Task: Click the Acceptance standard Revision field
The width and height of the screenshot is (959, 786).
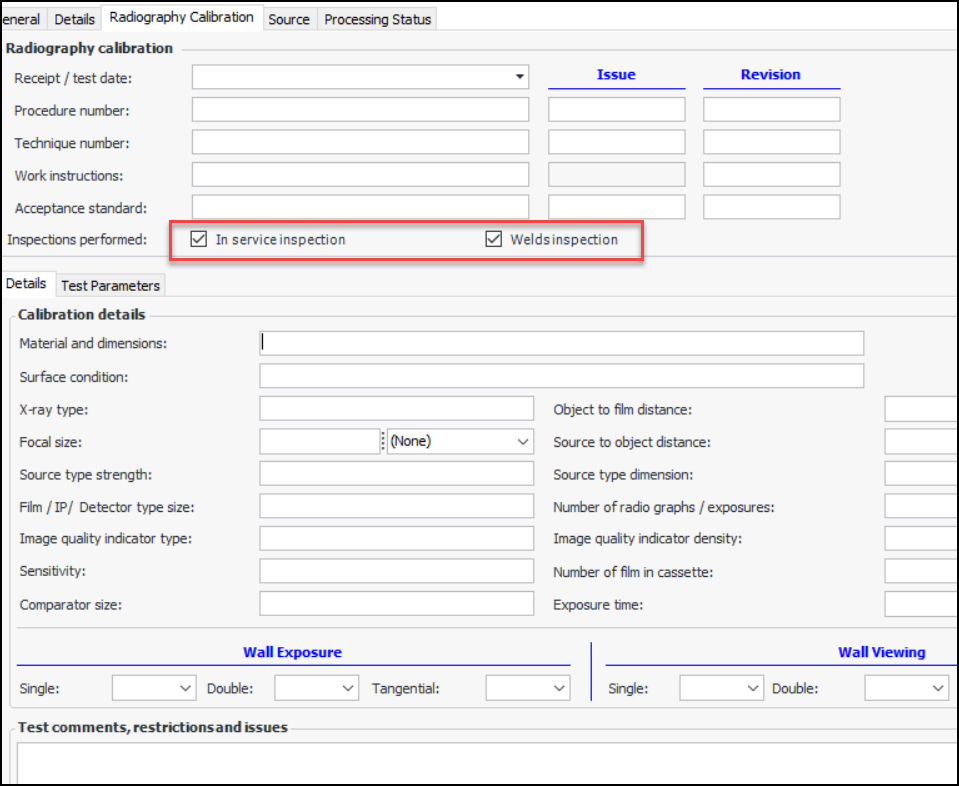Action: point(771,207)
